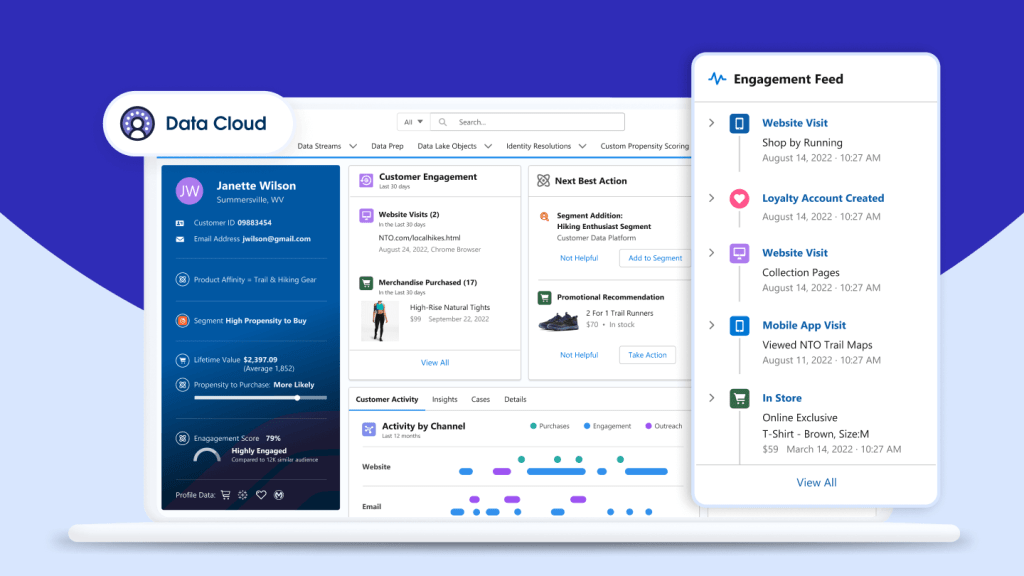Click the Next Best Action icon
Viewport: 1024px width, 576px height.
[x=543, y=181]
